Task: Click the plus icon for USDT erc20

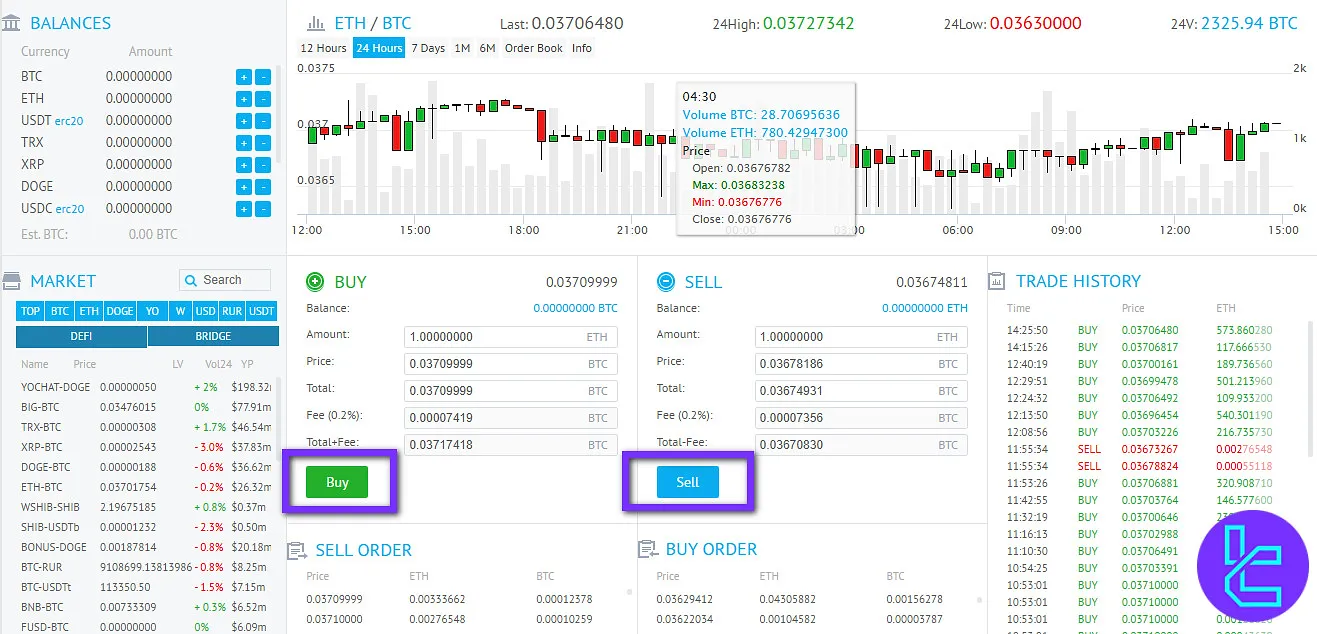Action: pyautogui.click(x=244, y=121)
